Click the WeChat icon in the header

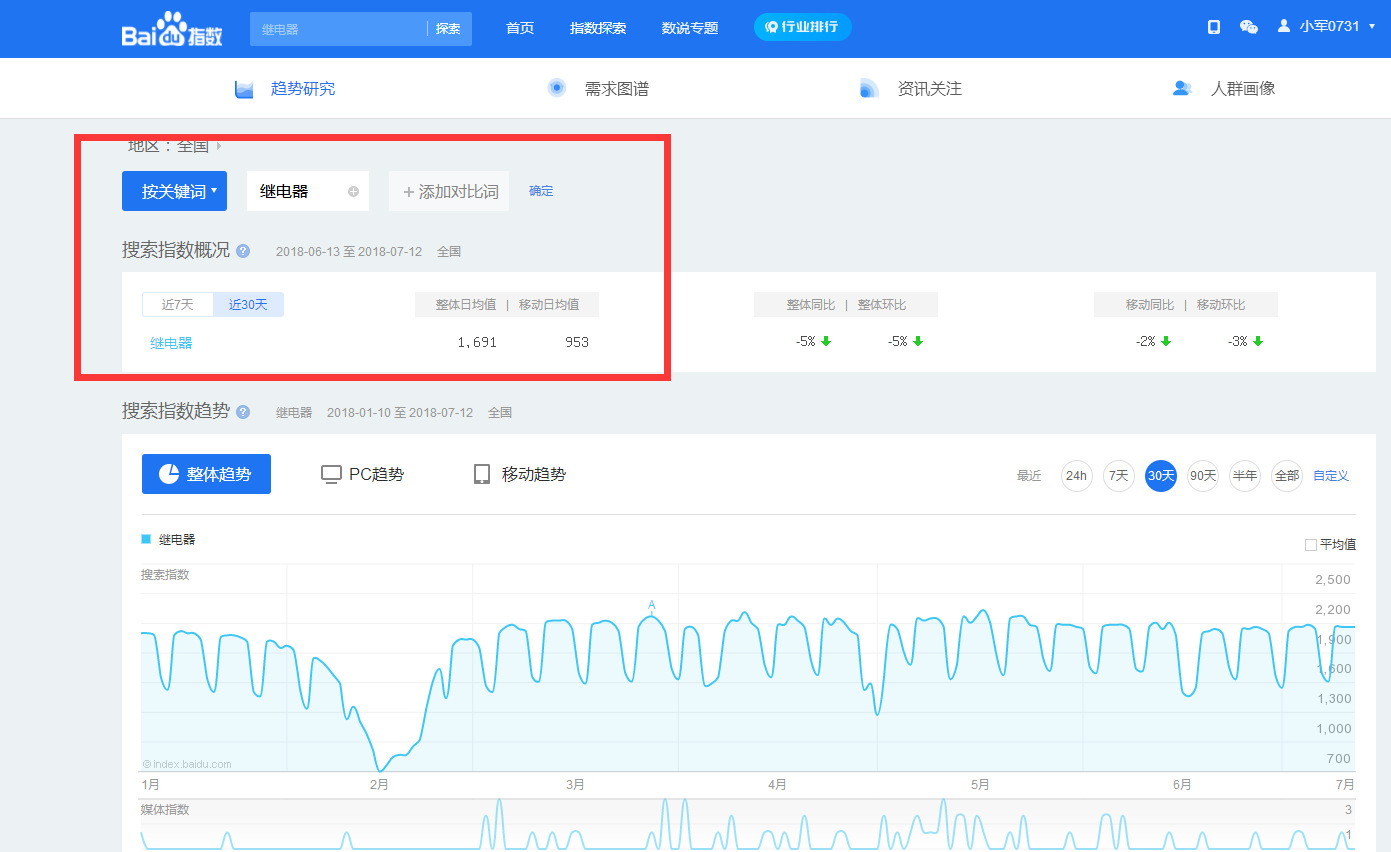1248,27
